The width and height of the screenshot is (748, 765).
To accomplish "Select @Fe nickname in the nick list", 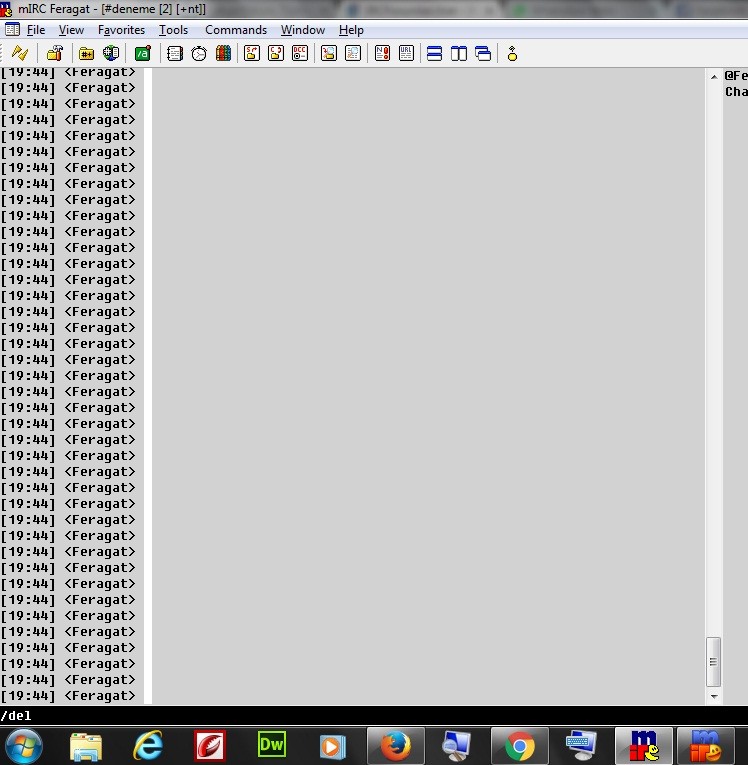I will point(736,76).
